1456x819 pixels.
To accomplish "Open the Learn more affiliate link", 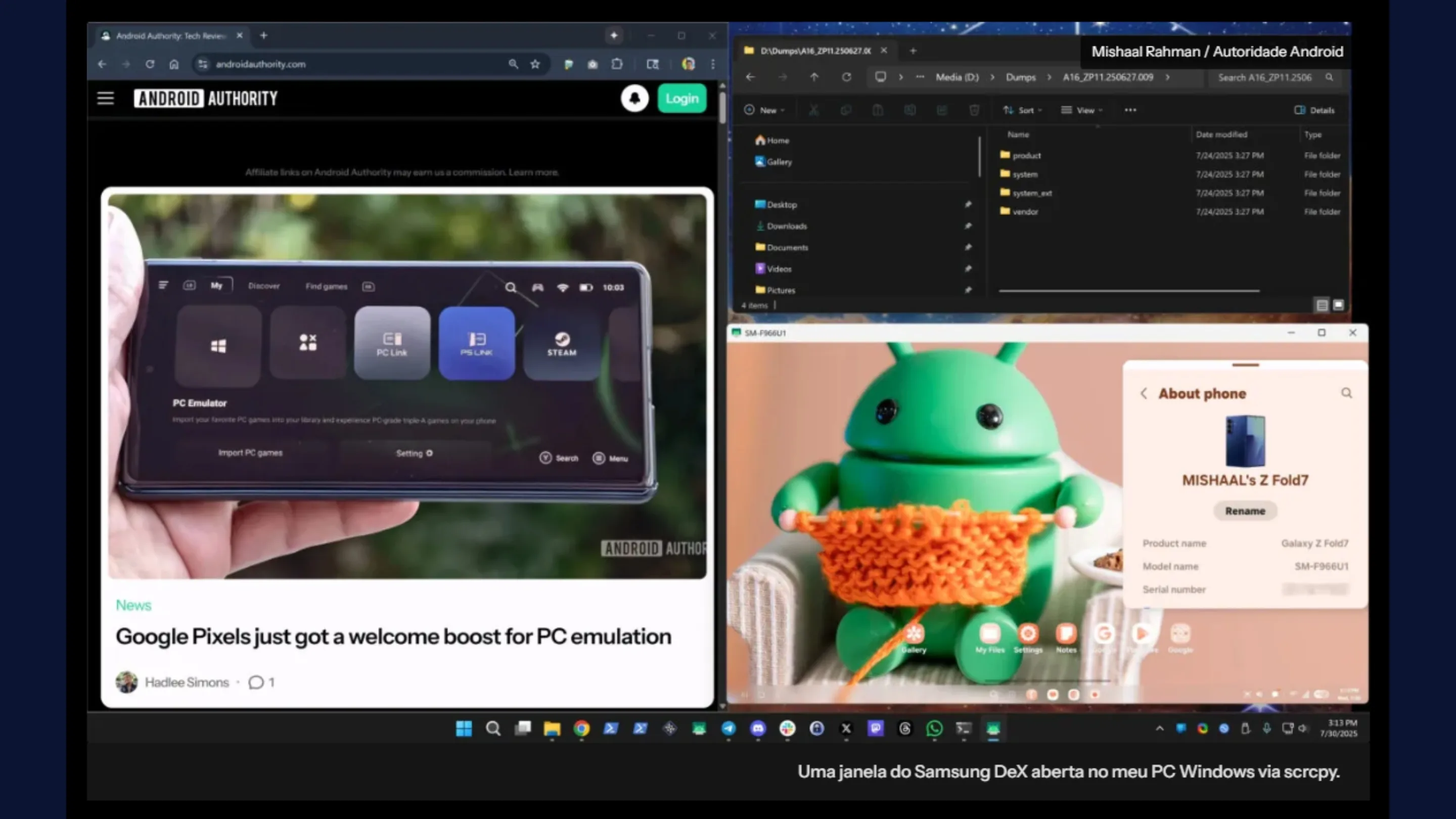I will [533, 172].
